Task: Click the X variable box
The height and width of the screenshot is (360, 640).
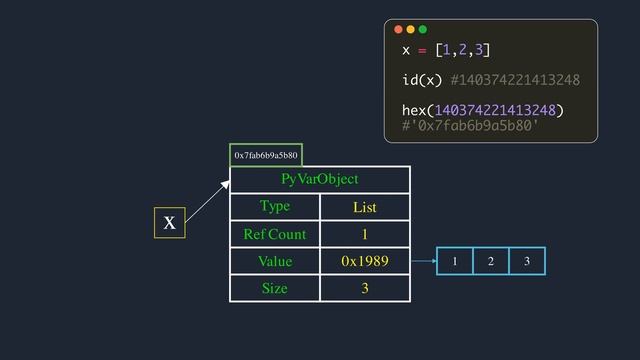Action: [x=170, y=223]
